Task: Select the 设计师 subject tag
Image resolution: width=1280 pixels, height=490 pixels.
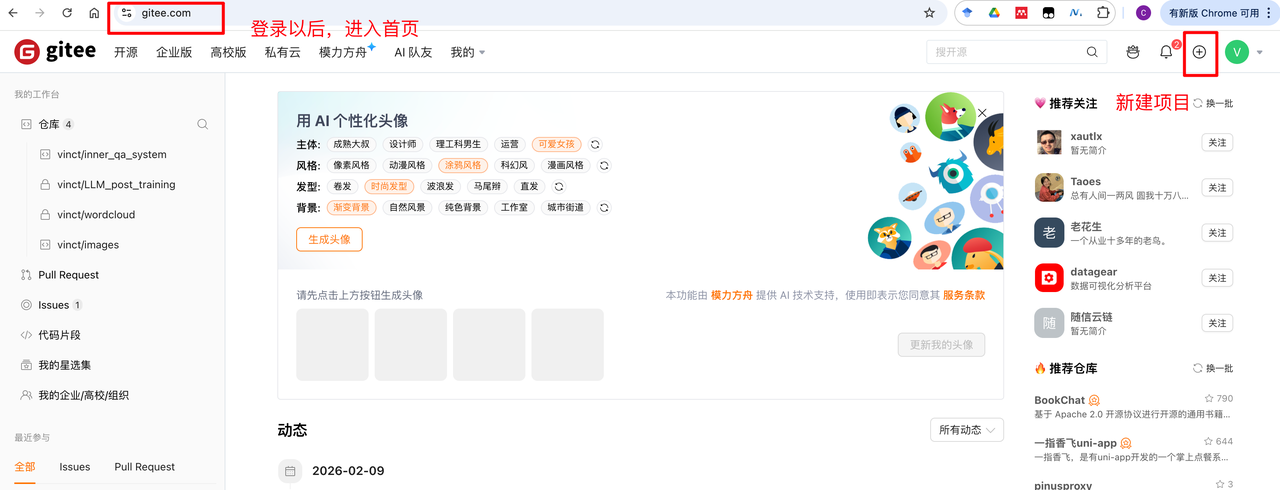Action: pos(403,144)
